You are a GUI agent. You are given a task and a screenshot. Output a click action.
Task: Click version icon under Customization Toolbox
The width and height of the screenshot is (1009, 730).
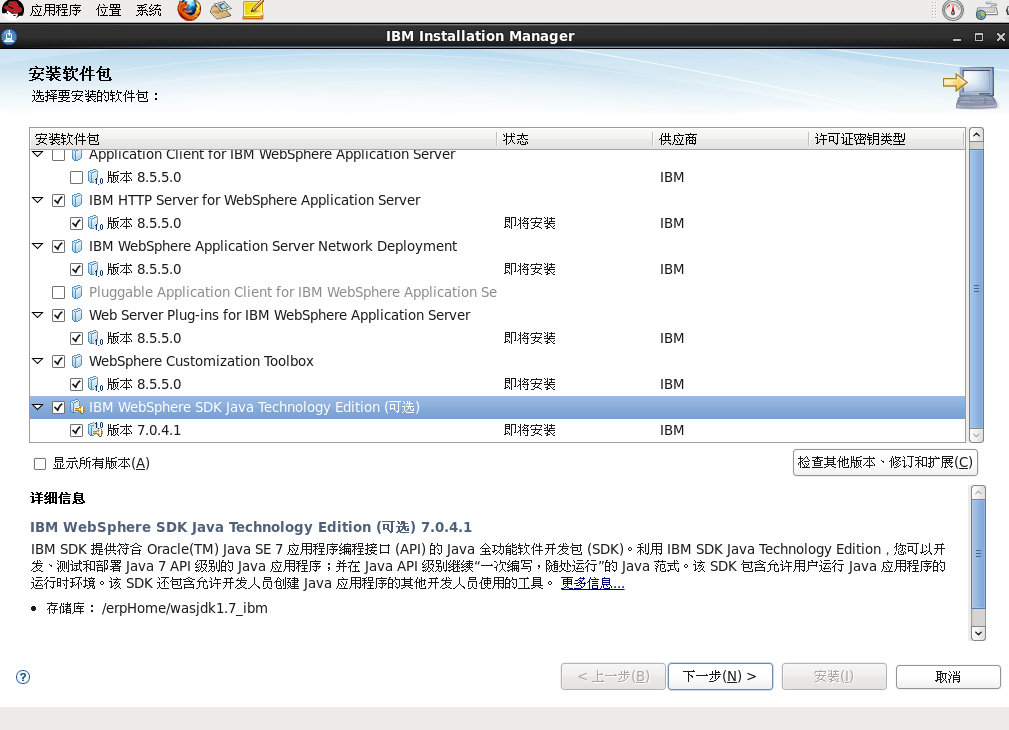point(95,384)
